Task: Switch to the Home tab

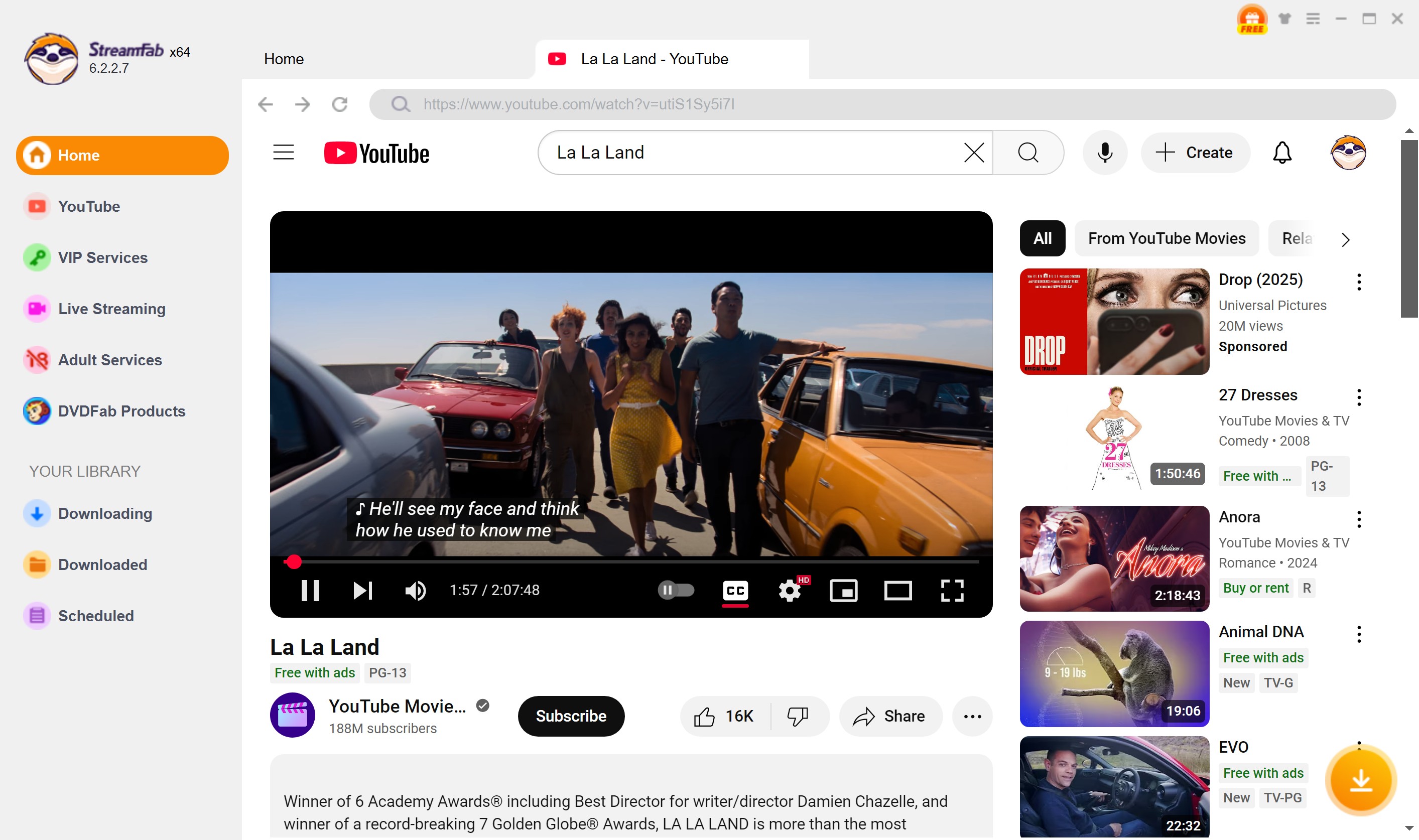Action: point(284,59)
